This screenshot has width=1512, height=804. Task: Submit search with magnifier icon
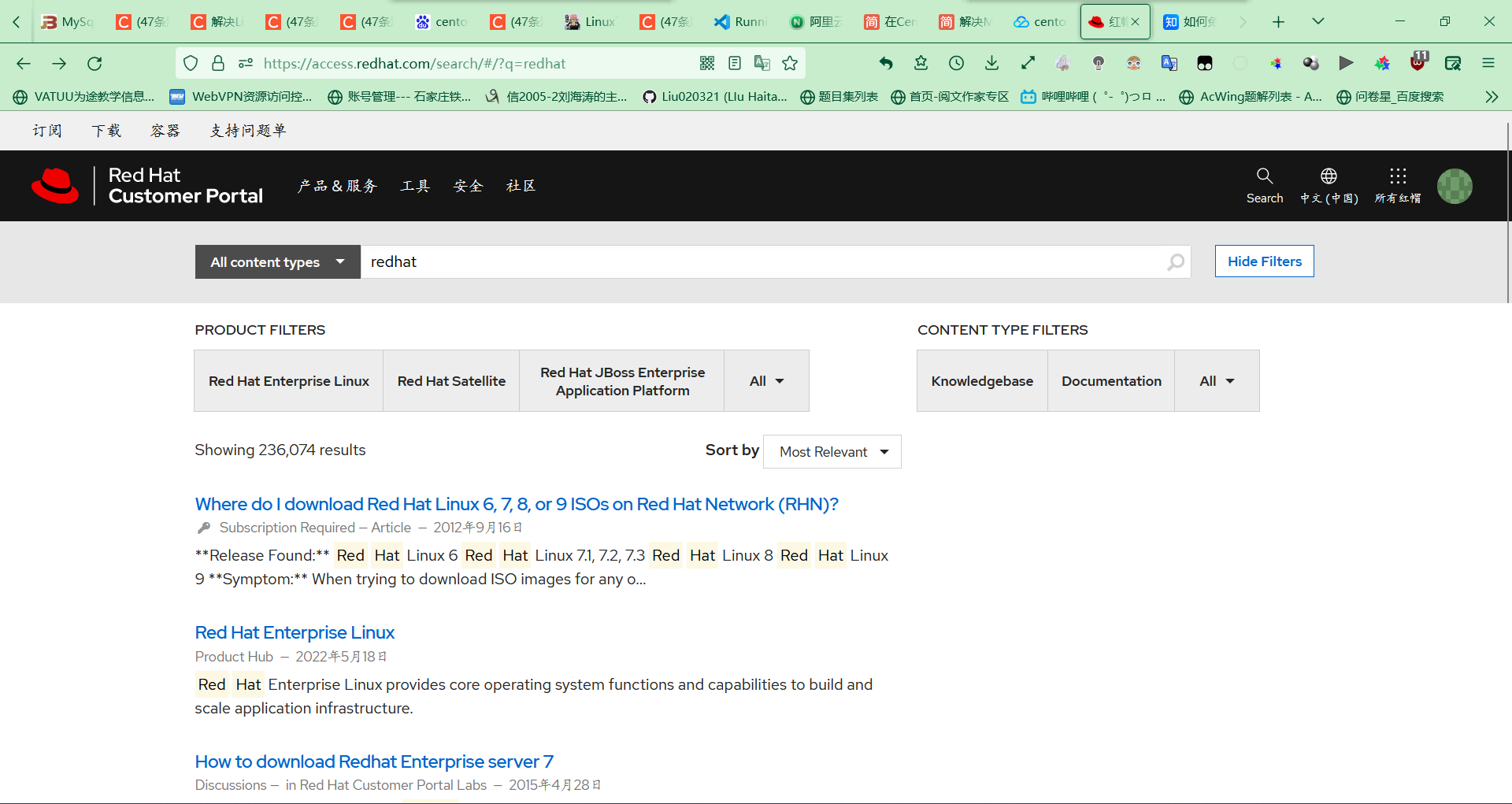coord(1176,262)
